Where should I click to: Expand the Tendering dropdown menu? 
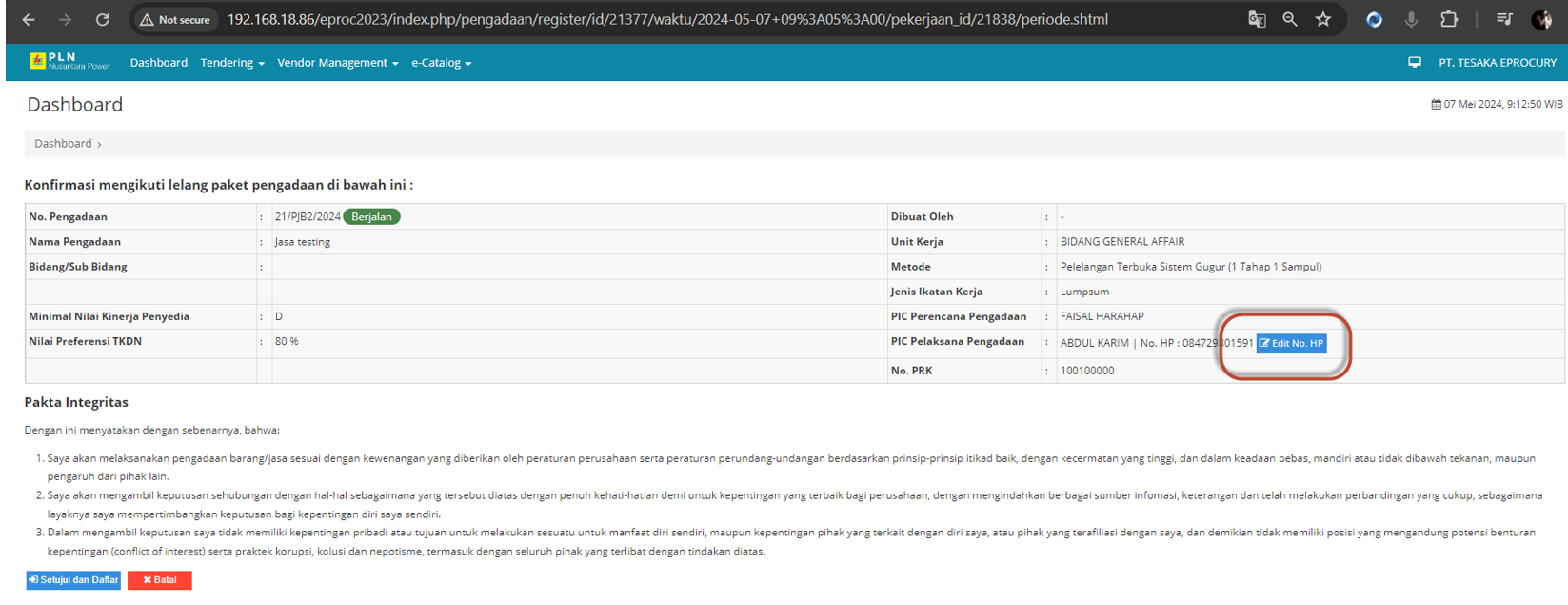231,63
